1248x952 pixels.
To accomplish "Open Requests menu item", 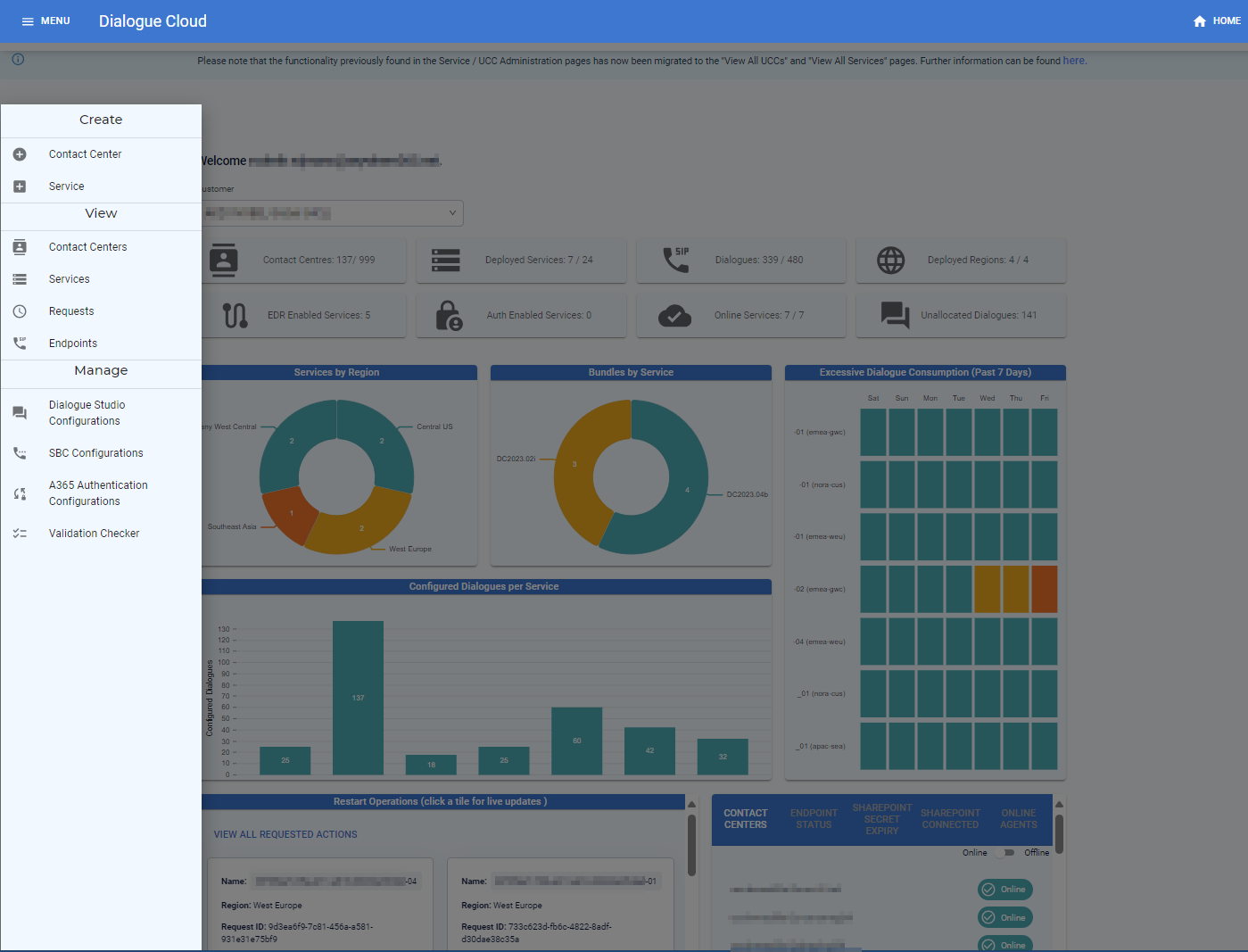I will point(101,311).
